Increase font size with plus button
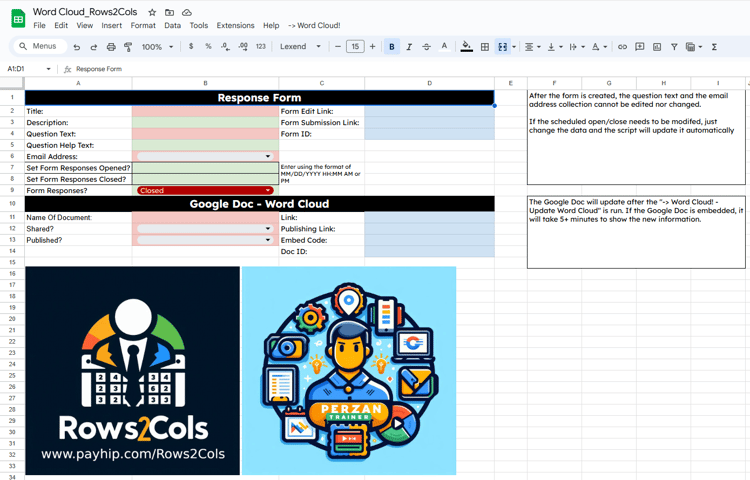Image resolution: width=750 pixels, height=480 pixels. (372, 47)
